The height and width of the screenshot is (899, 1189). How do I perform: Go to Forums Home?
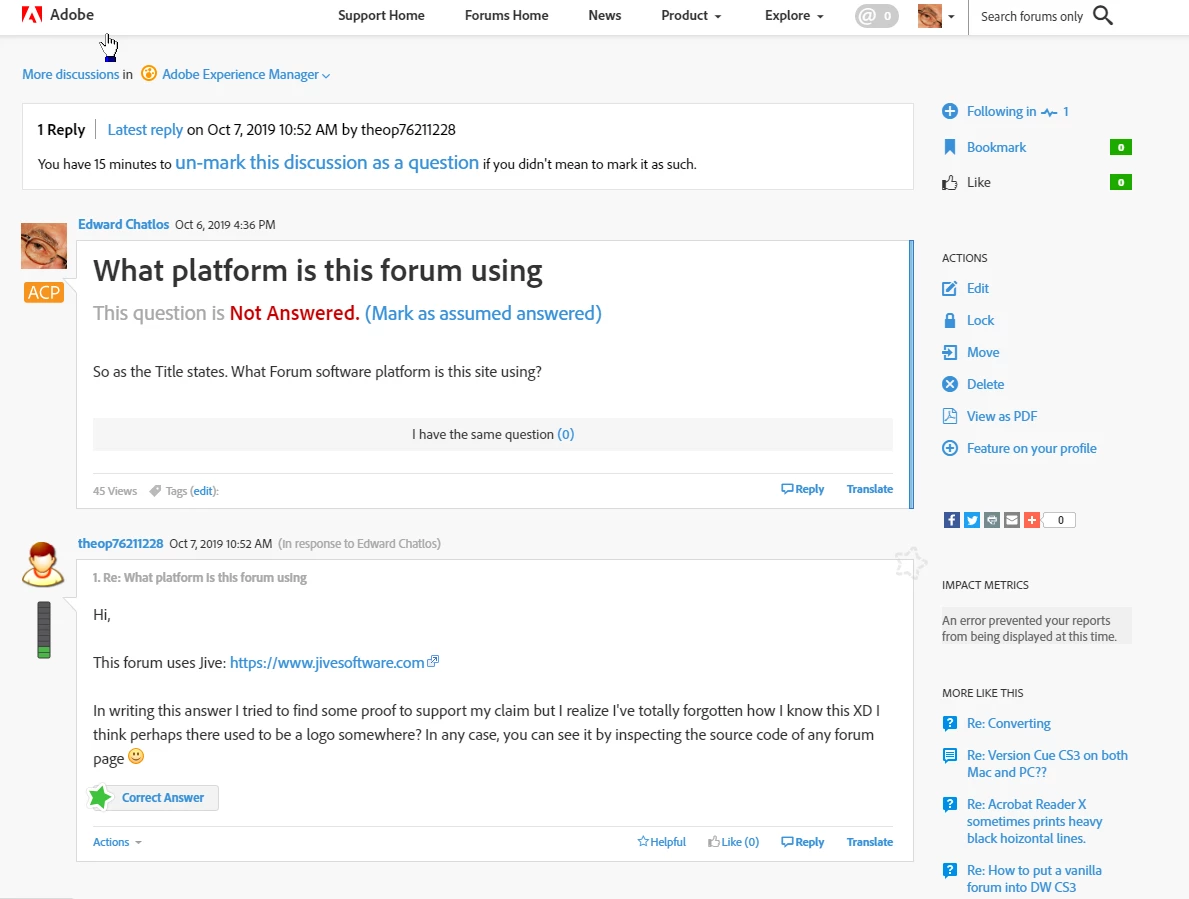click(x=507, y=15)
